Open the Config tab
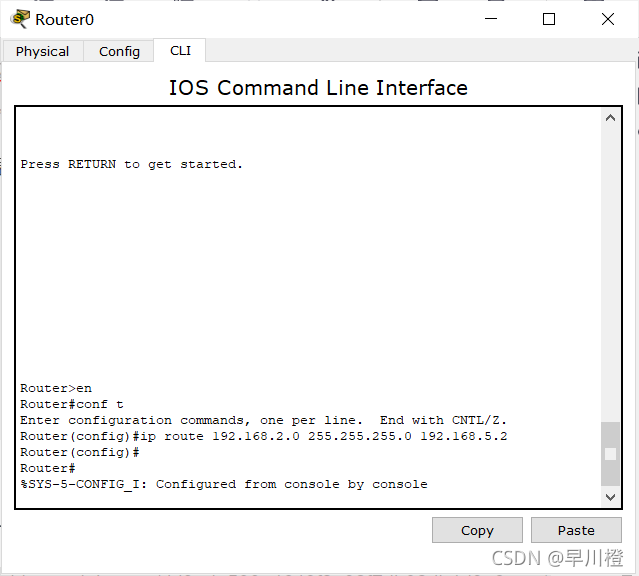This screenshot has height=576, width=639. 119,51
